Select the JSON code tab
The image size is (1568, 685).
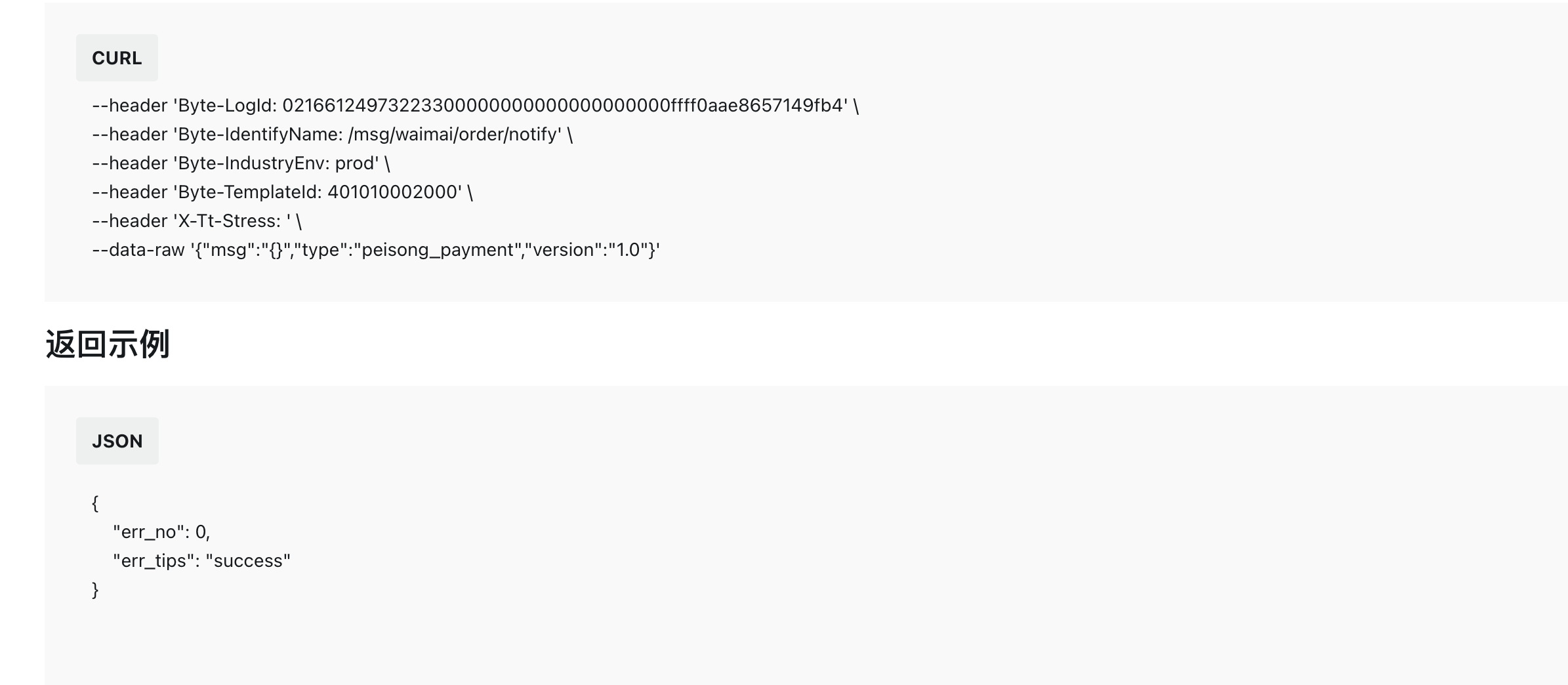click(x=117, y=441)
